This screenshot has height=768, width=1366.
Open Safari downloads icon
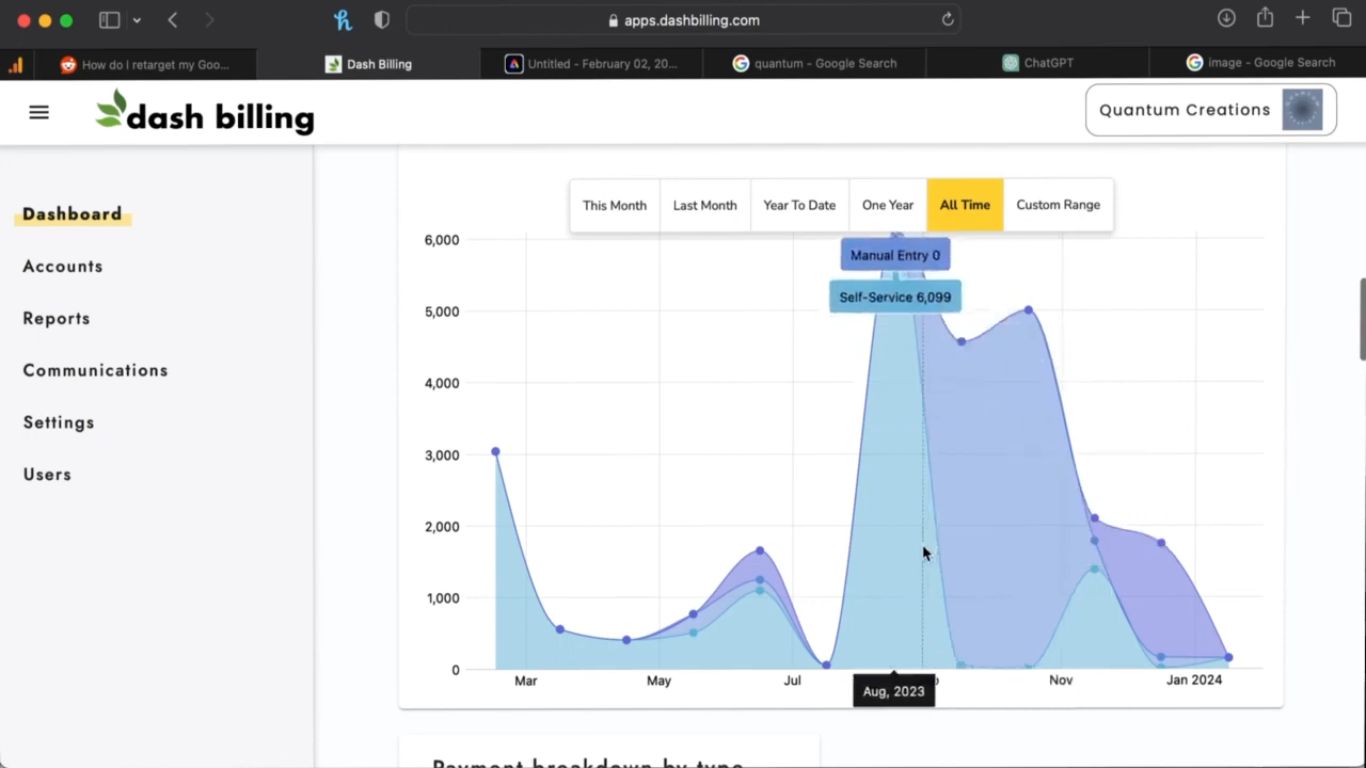coord(1226,18)
